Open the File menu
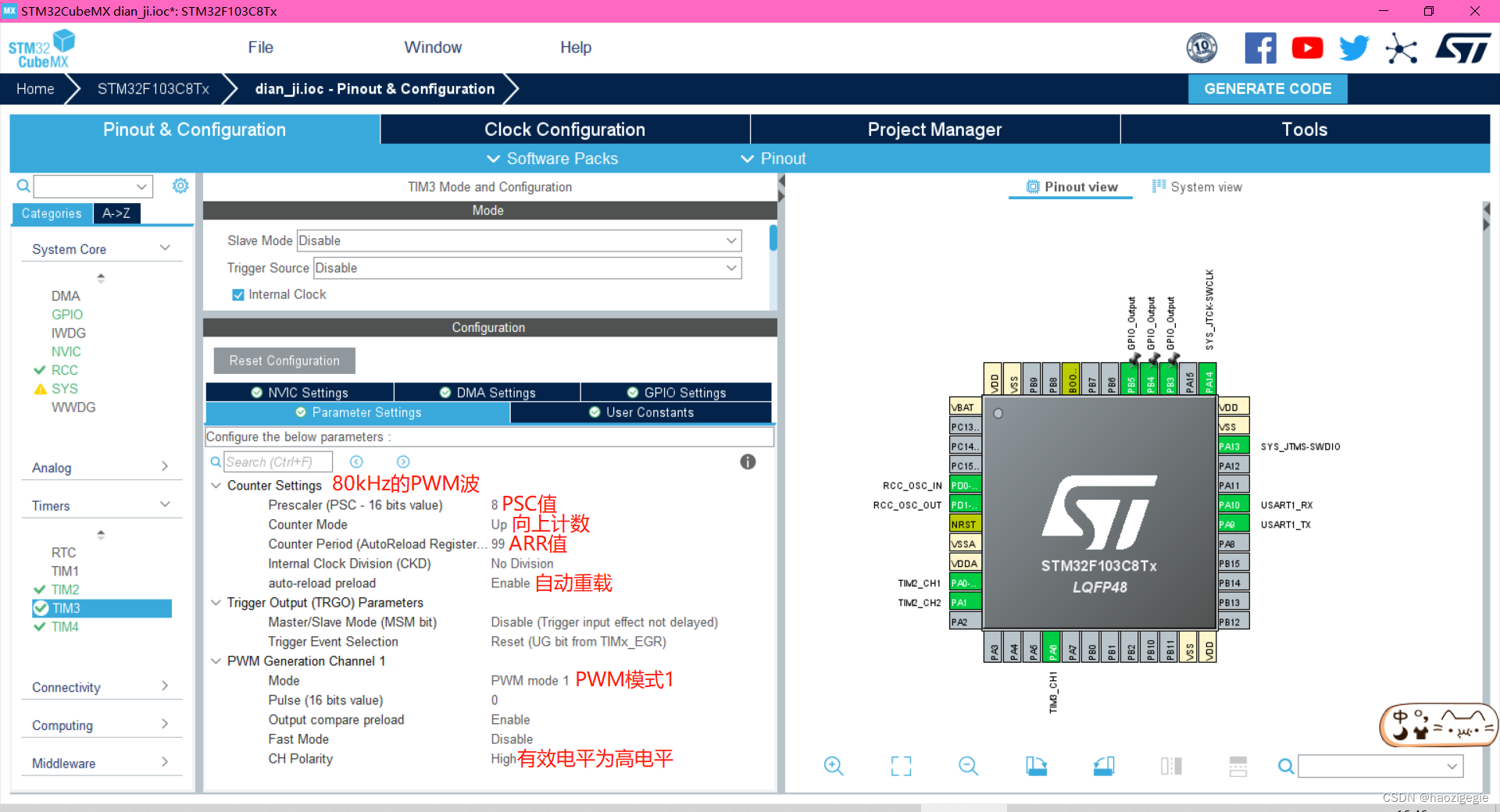This screenshot has width=1500, height=812. pos(260,48)
